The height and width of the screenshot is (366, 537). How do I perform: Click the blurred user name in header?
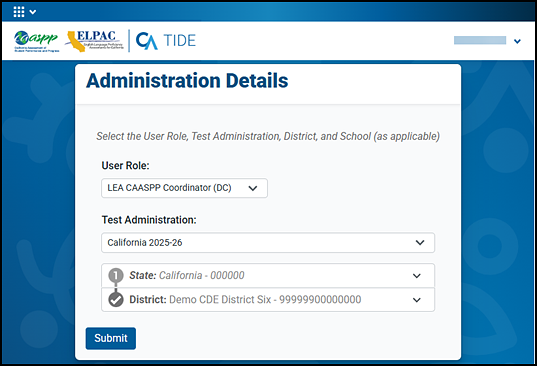[x=480, y=40]
